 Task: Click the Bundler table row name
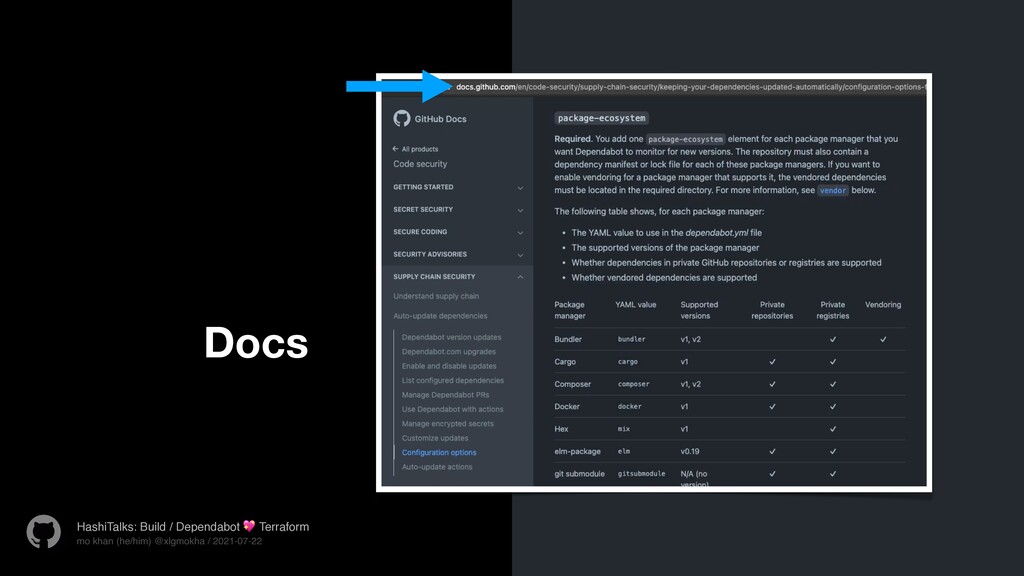568,339
